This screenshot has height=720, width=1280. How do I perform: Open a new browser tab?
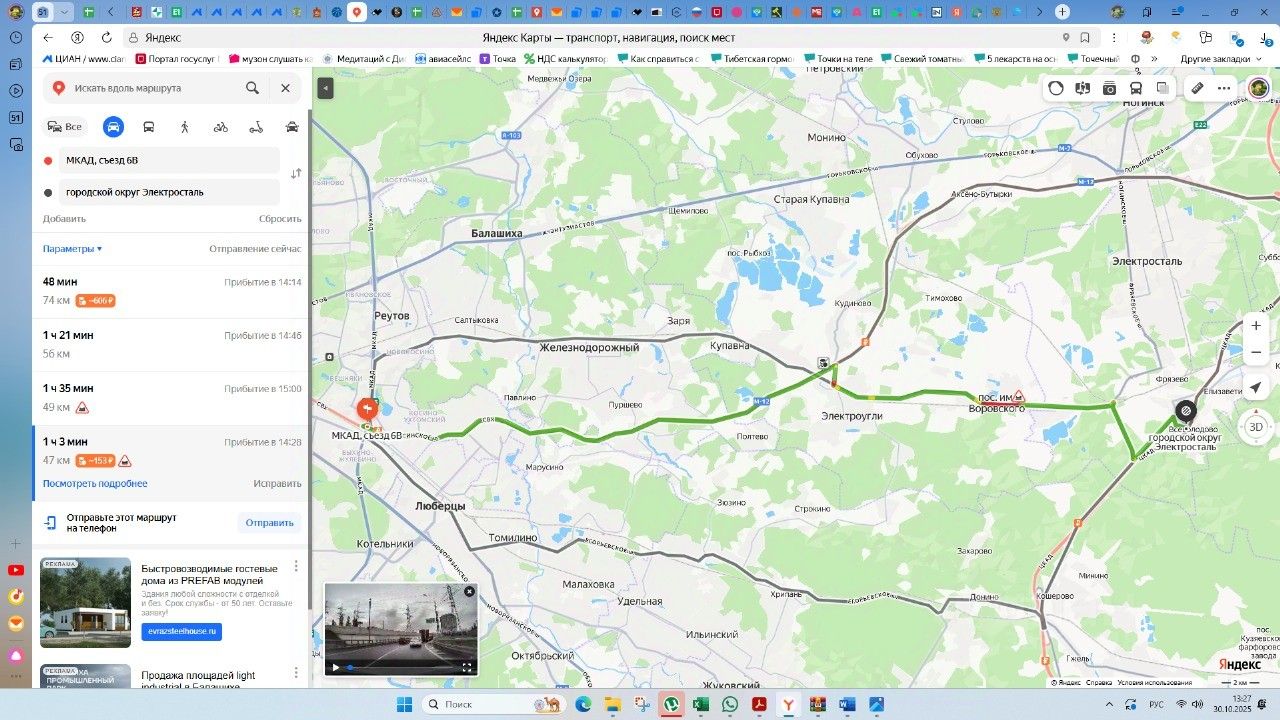click(x=1062, y=12)
